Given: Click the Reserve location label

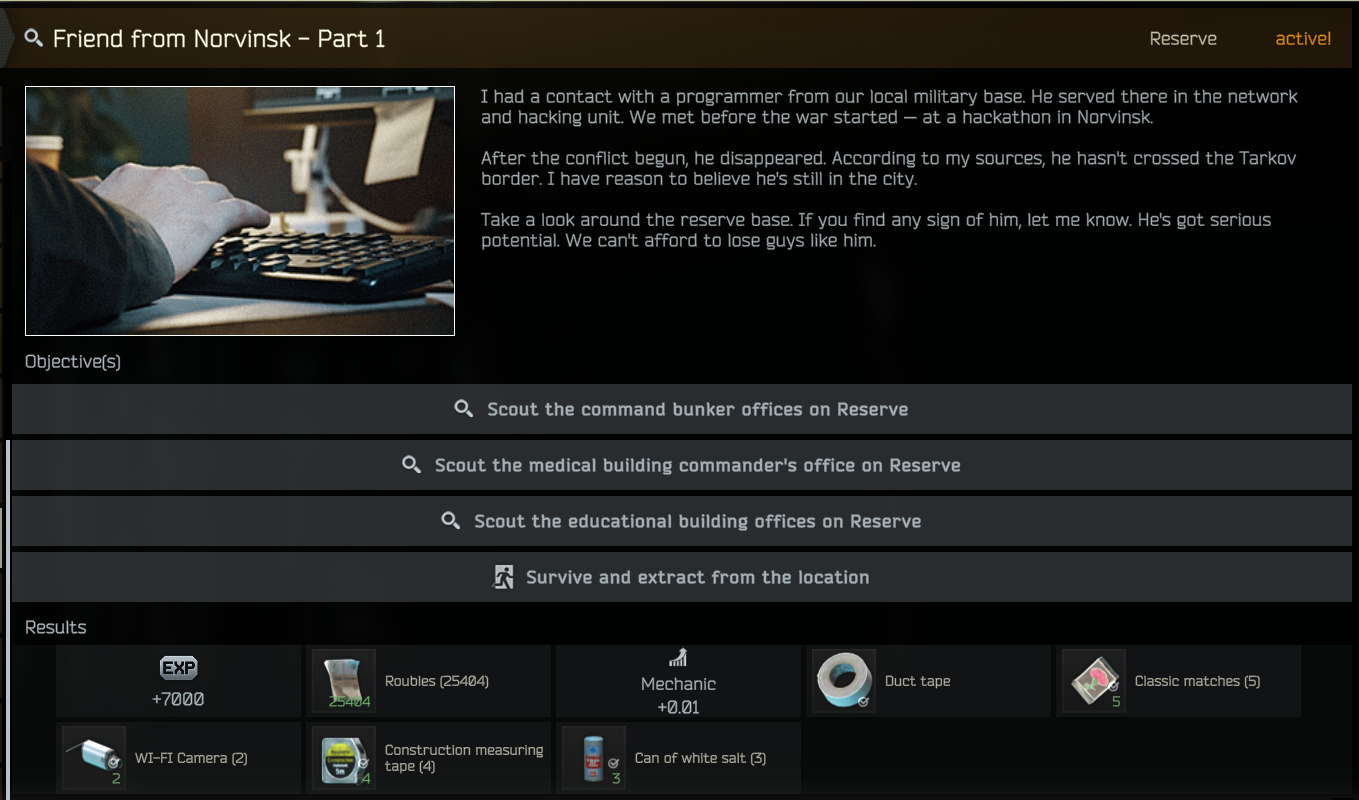Looking at the screenshot, I should (x=1183, y=39).
